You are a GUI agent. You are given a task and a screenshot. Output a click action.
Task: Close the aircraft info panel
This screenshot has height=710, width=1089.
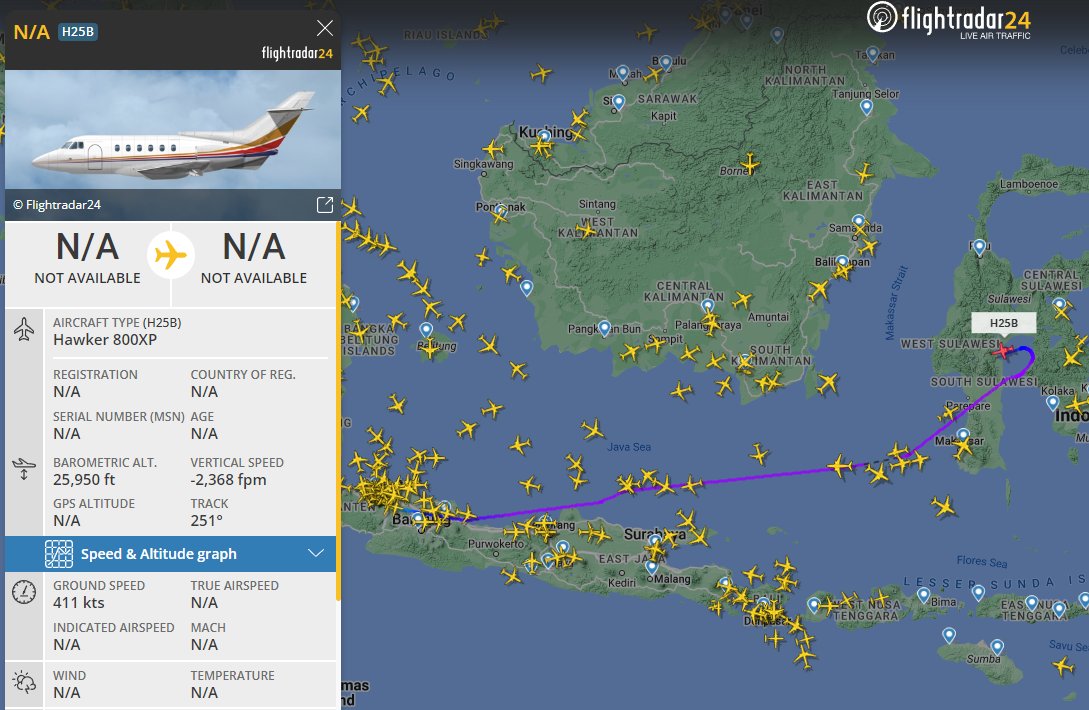324,28
